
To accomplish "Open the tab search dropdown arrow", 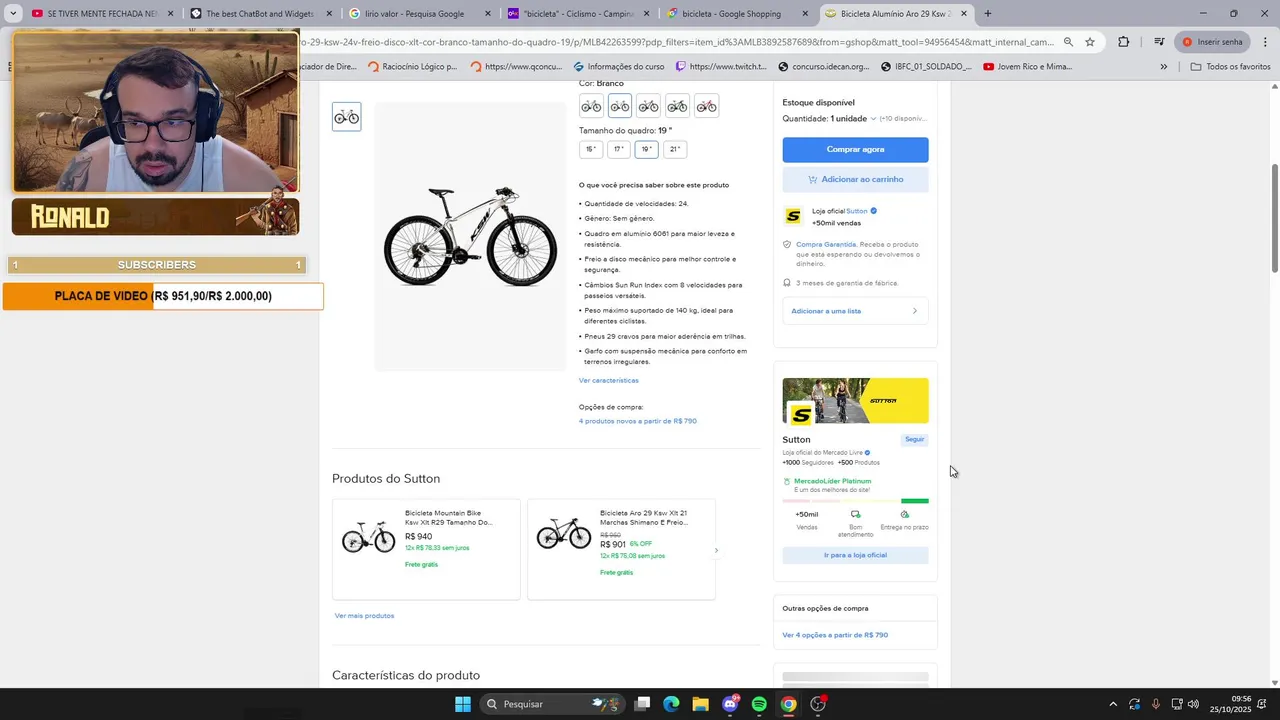I will tap(13, 14).
